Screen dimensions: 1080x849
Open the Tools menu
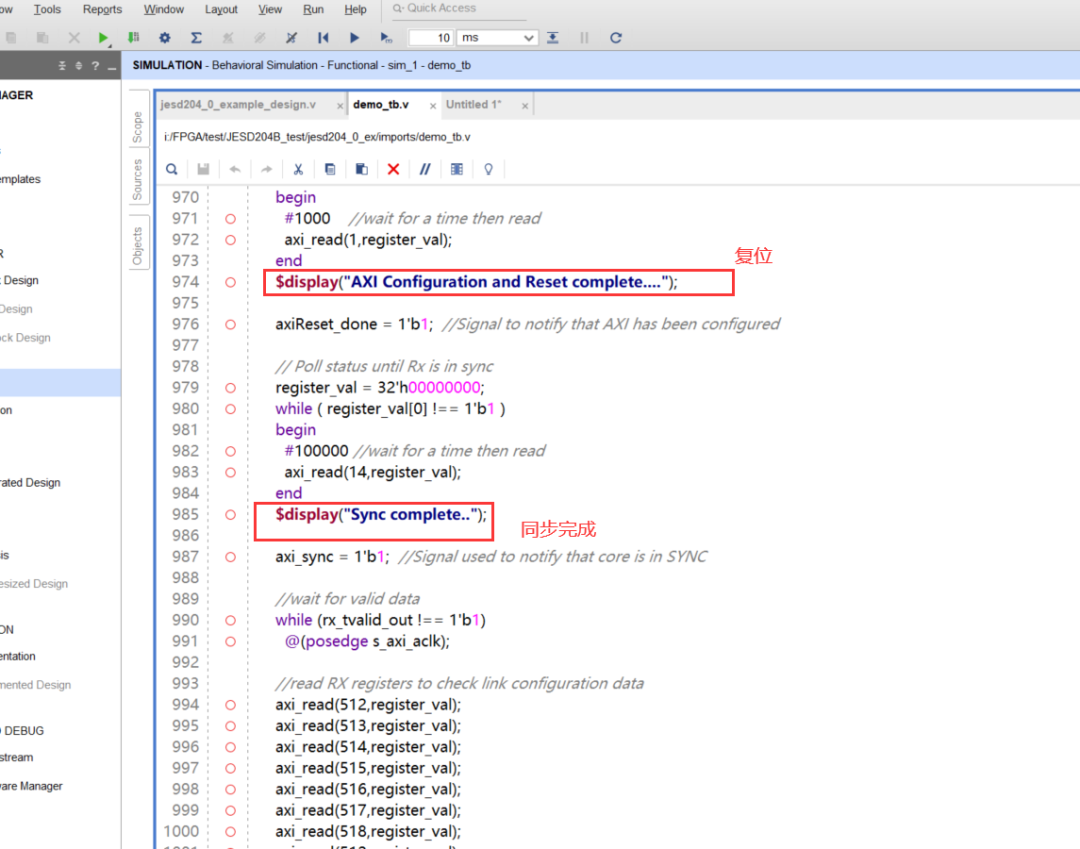47,10
